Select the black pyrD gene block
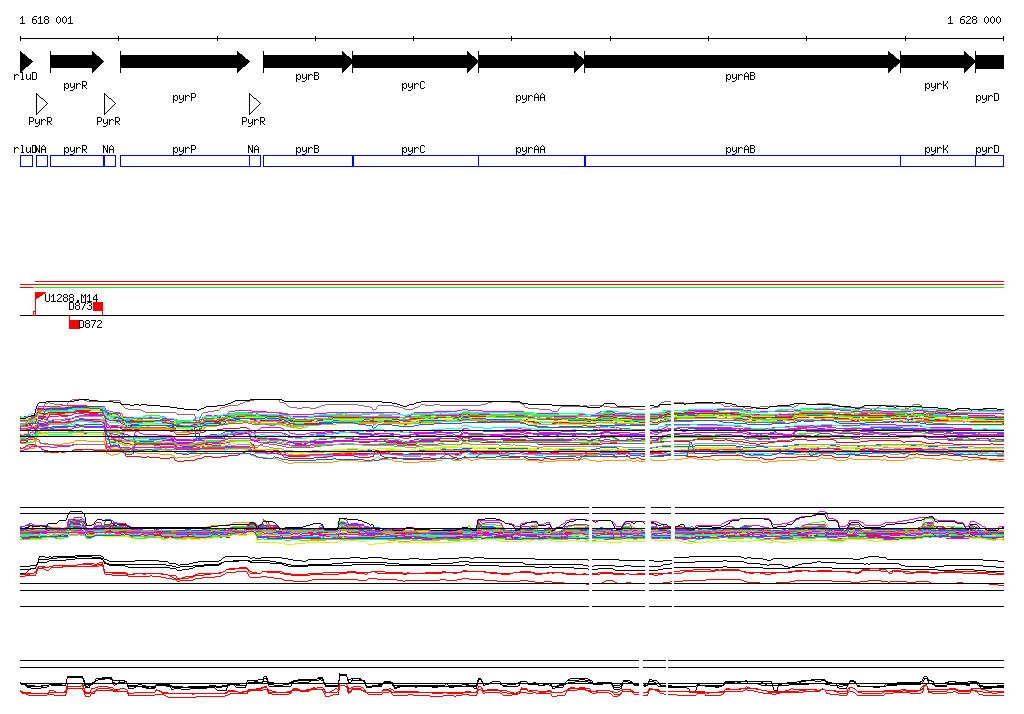The height and width of the screenshot is (714, 1024). tap(989, 62)
